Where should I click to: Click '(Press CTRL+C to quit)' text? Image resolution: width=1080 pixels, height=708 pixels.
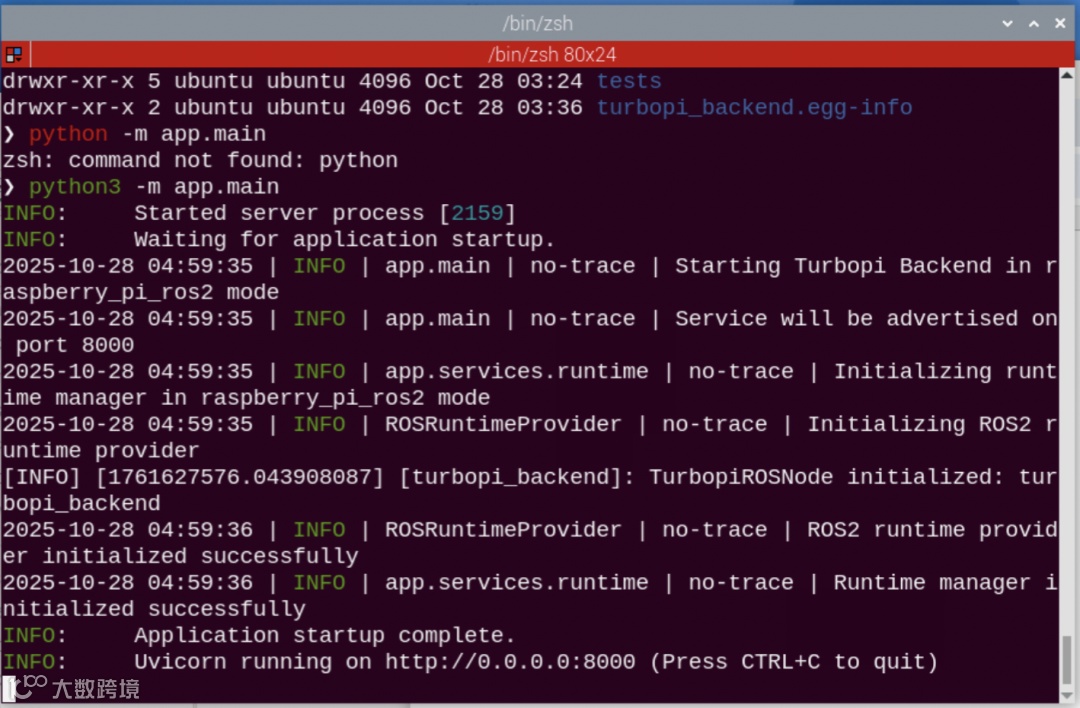[793, 662]
